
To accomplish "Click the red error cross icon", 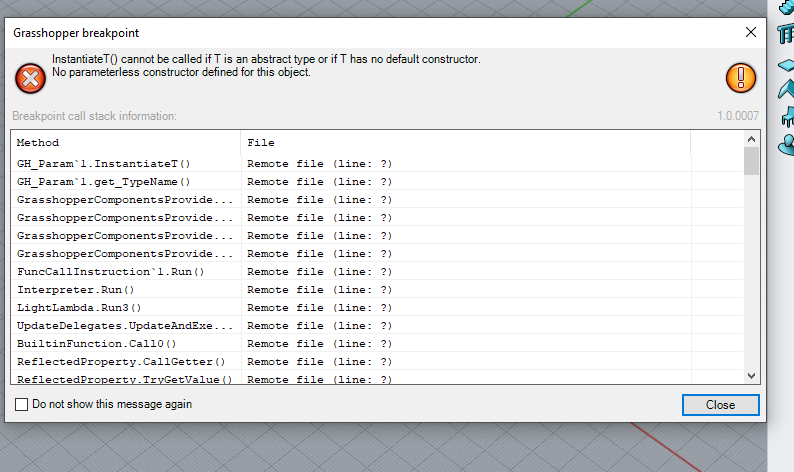I will click(x=30, y=78).
